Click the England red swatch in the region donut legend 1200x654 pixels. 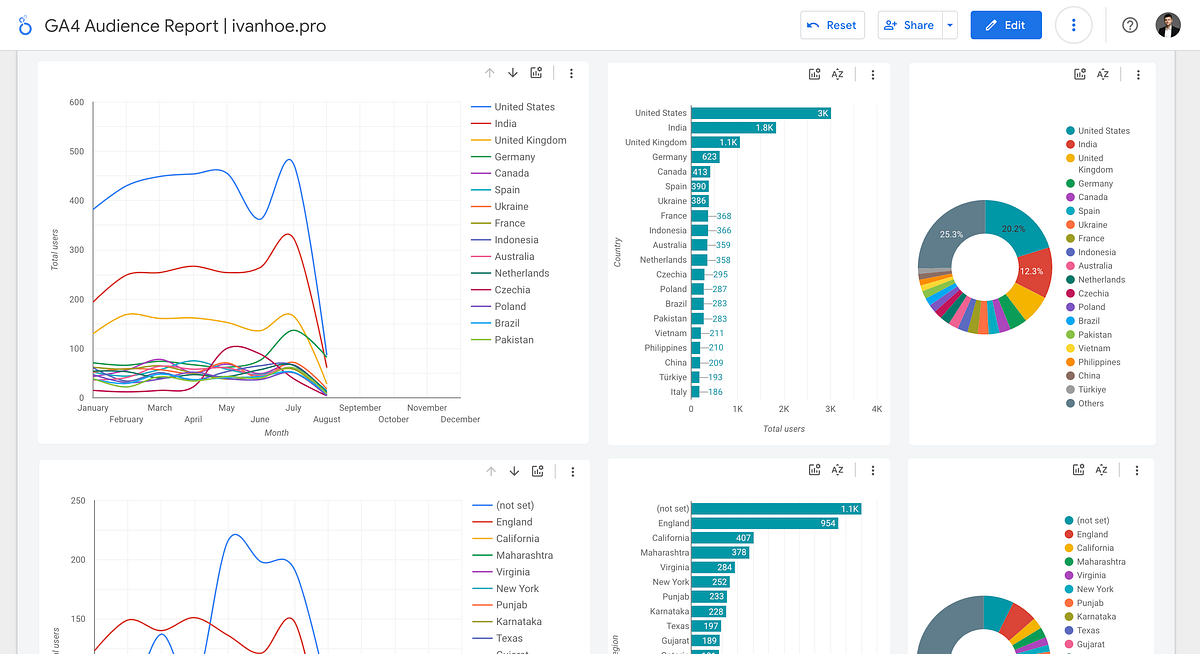pos(1069,535)
